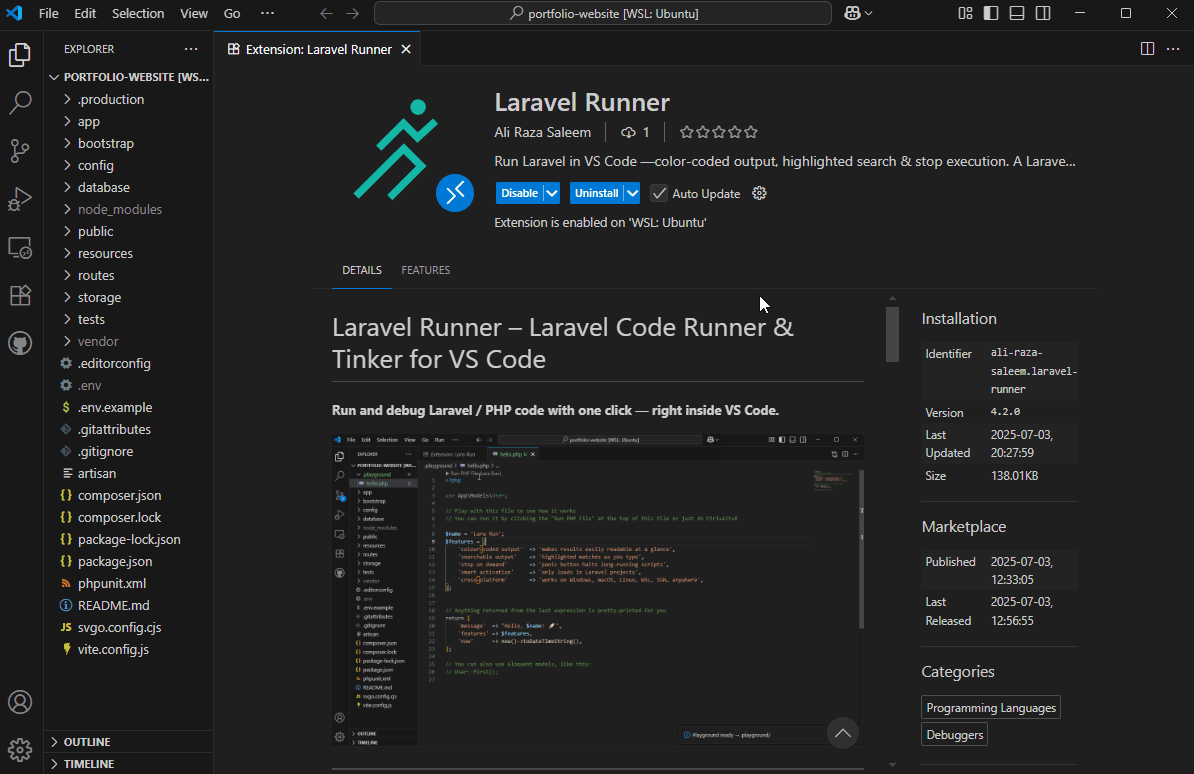This screenshot has height=774, width=1194.
Task: Click the extension settings gear beside Auto Update
Action: pyautogui.click(x=759, y=193)
